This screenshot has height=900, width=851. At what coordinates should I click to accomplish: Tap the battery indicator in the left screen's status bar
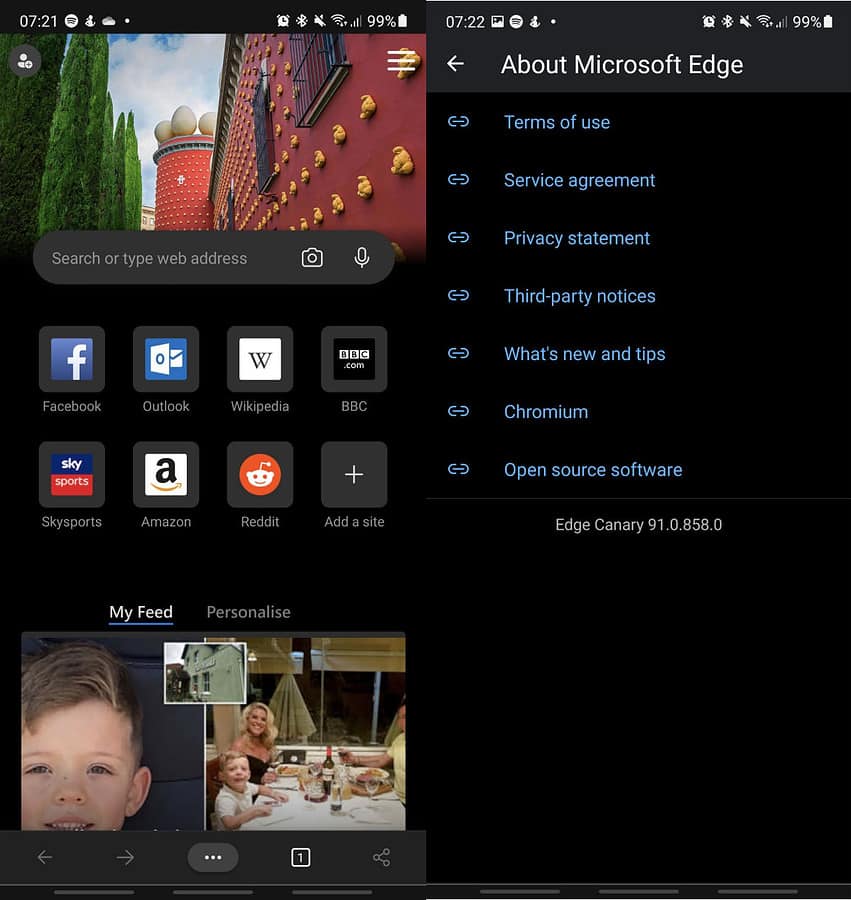pos(402,21)
